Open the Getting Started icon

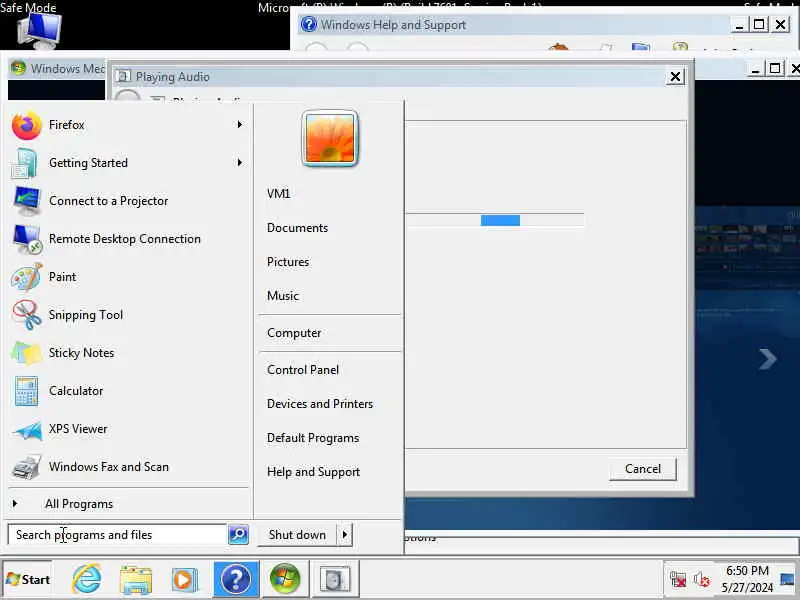pos(24,163)
